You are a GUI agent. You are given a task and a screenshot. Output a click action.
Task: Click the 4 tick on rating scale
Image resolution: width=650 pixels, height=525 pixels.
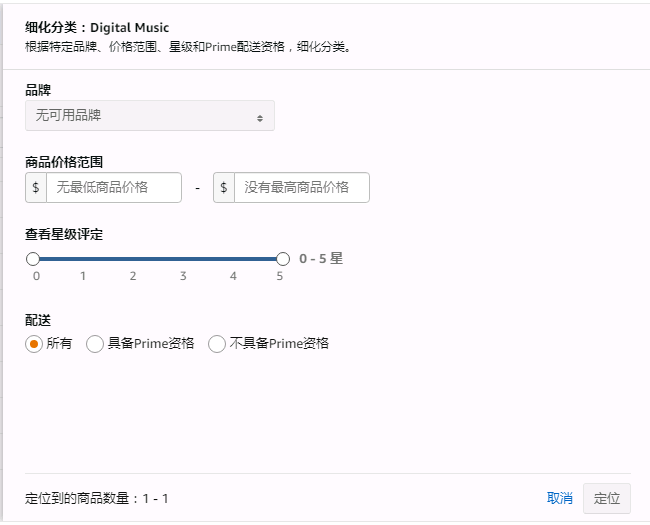(233, 276)
